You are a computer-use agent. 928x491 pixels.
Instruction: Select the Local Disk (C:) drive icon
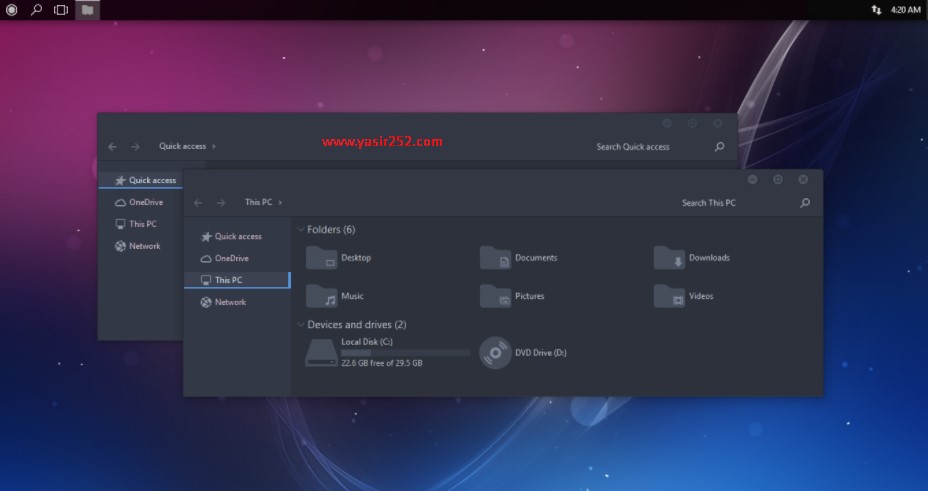[x=321, y=353]
